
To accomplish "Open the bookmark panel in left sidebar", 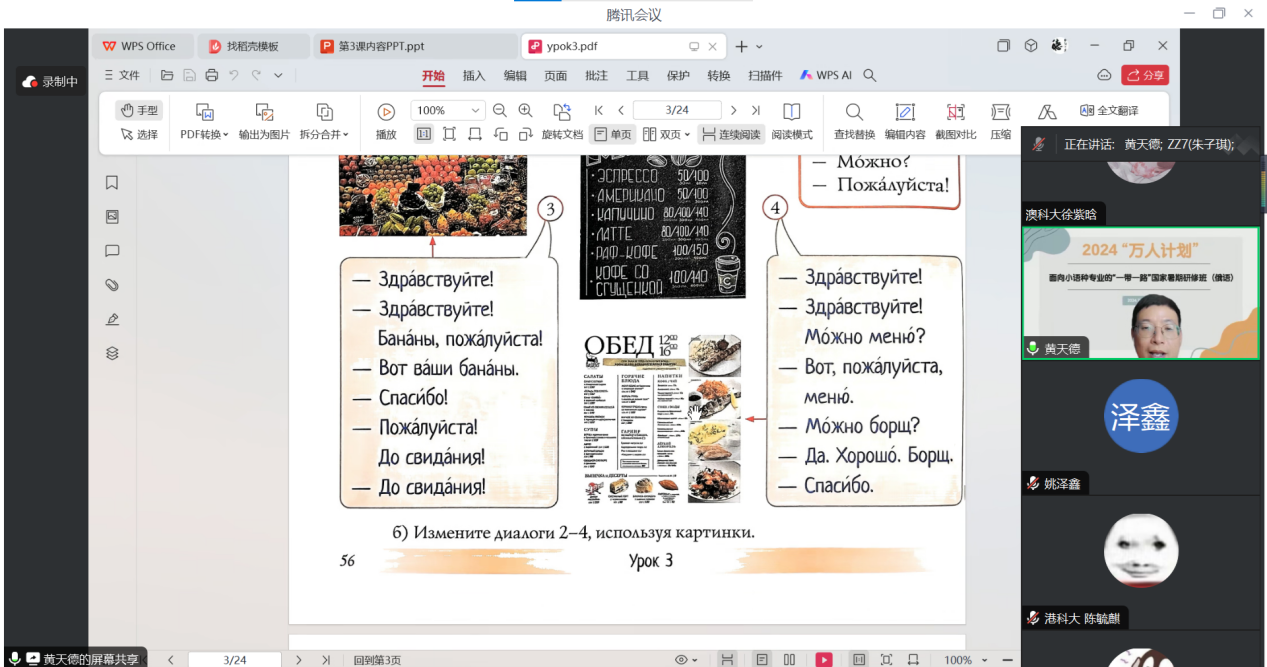I will 112,182.
